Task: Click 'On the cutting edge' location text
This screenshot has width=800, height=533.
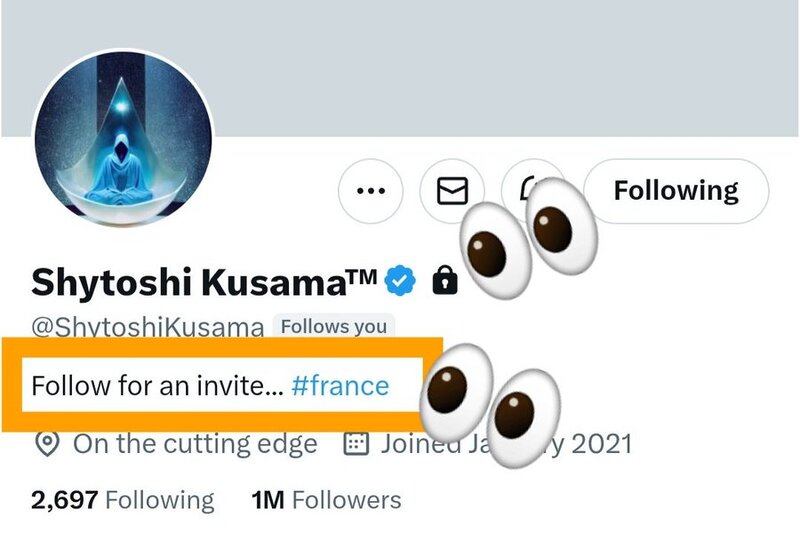Action: (x=195, y=444)
